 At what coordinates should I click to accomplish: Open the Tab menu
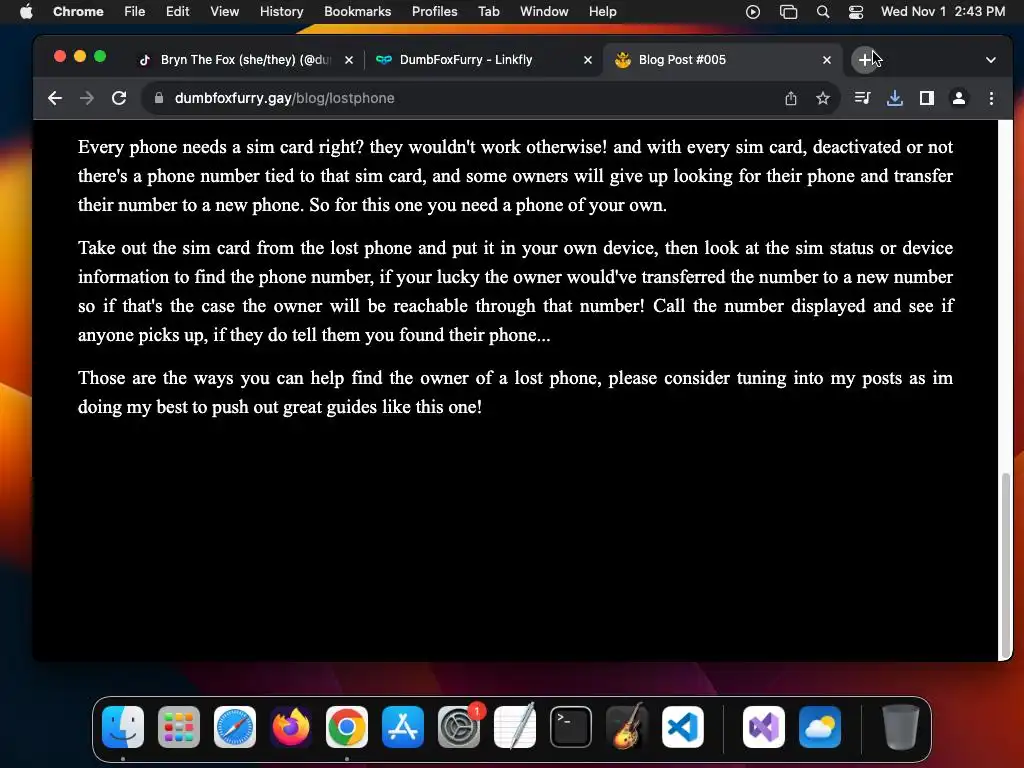[488, 12]
